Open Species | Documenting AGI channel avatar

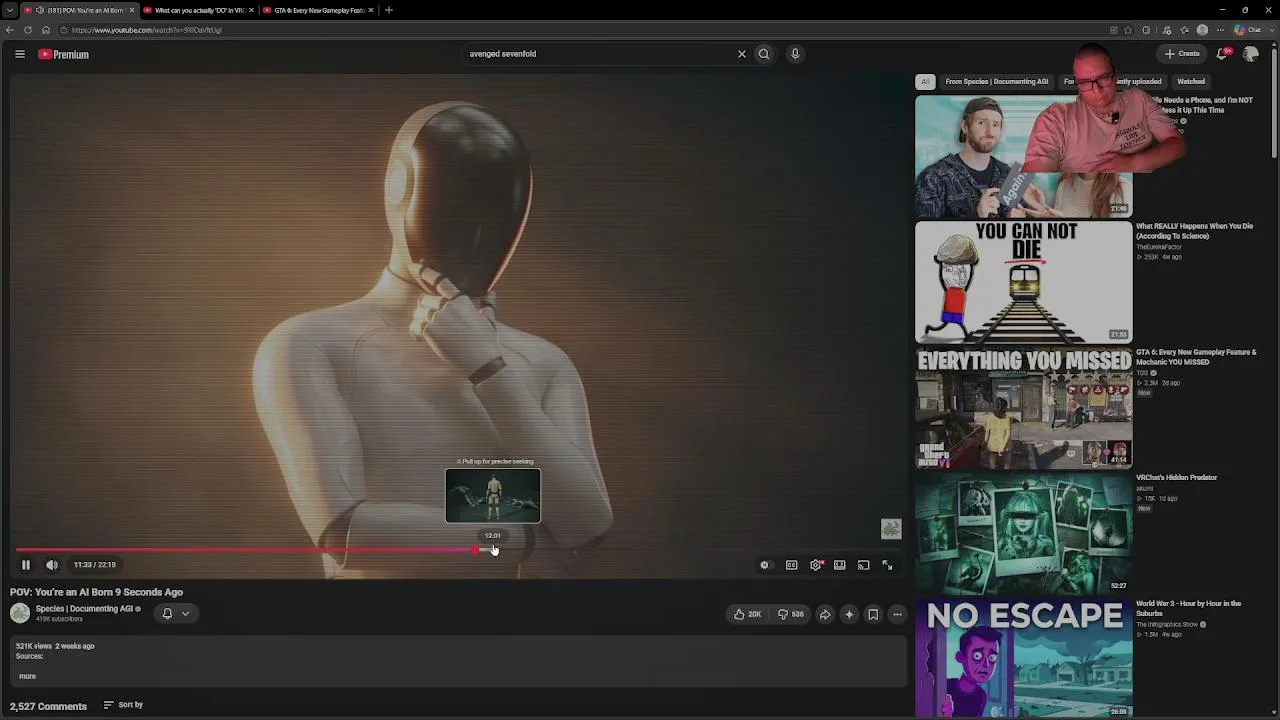(x=20, y=613)
